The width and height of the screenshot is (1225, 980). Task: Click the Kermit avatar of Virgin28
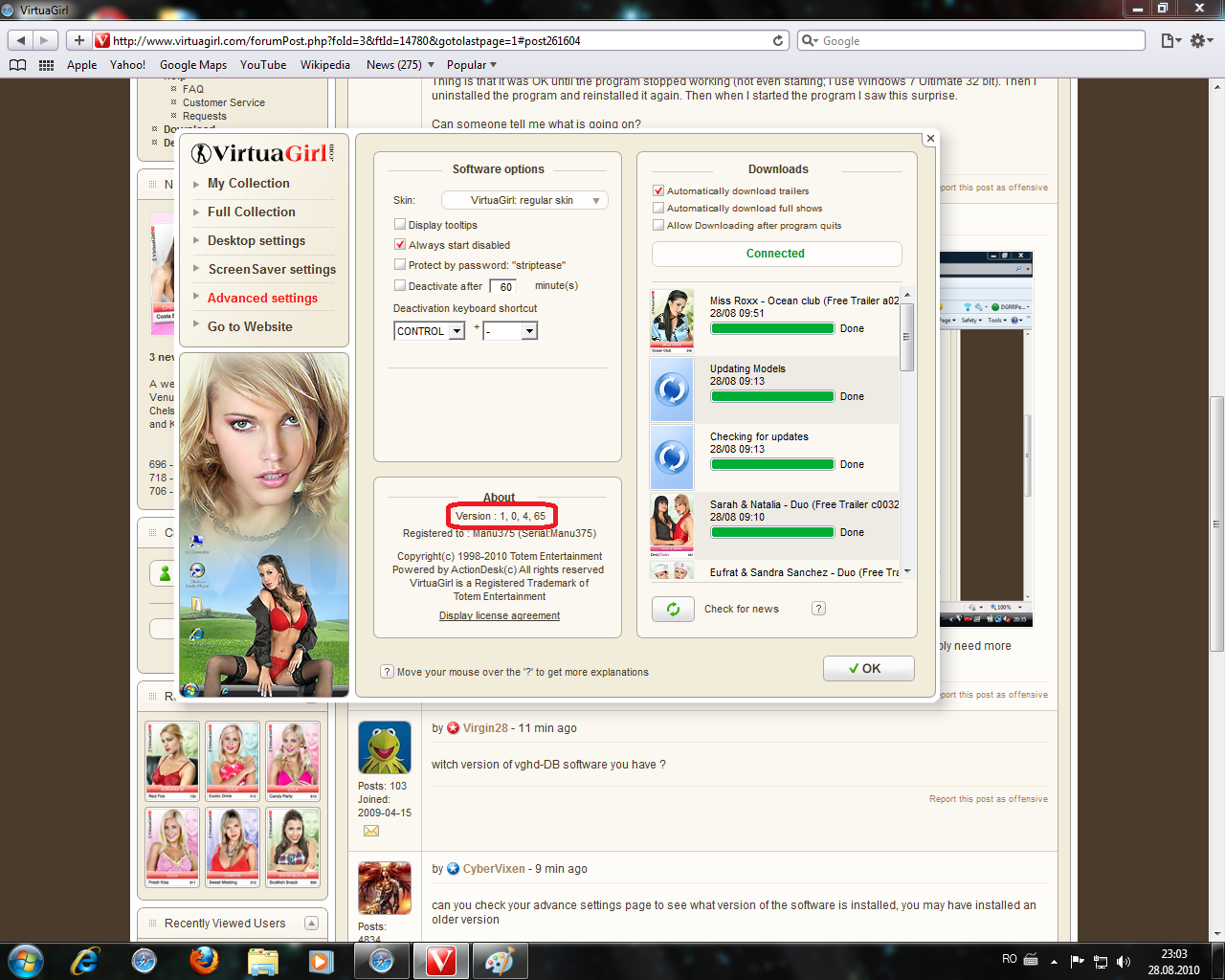[x=385, y=747]
